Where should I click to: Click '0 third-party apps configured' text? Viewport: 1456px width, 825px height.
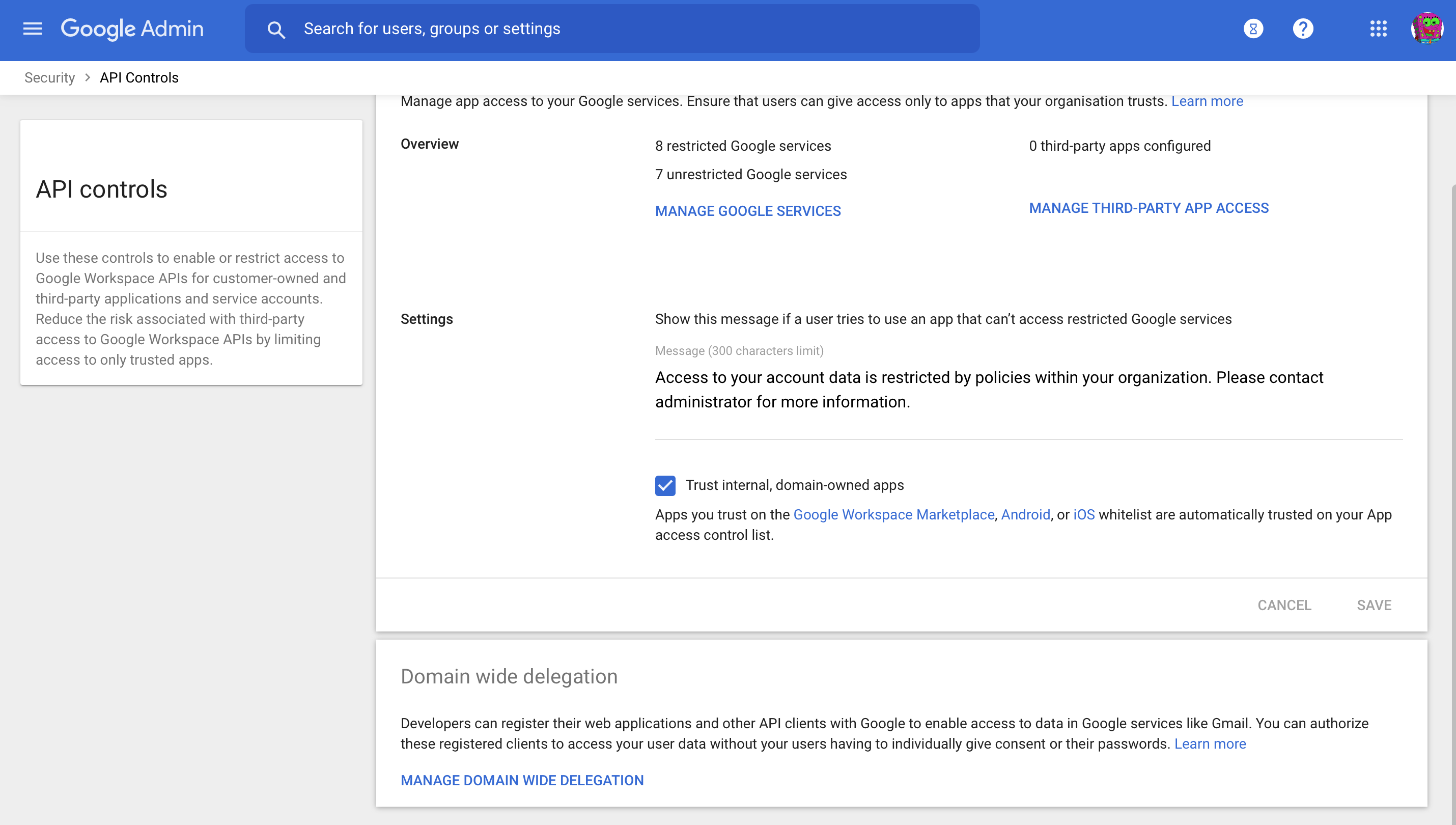[1119, 146]
